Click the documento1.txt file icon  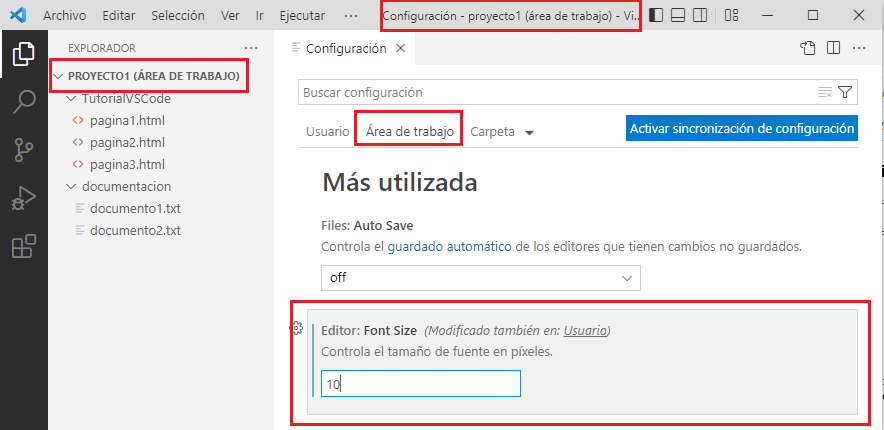[79, 209]
